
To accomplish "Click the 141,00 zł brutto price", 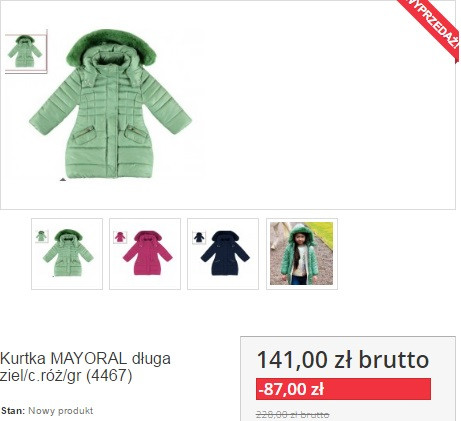I will pyautogui.click(x=343, y=360).
